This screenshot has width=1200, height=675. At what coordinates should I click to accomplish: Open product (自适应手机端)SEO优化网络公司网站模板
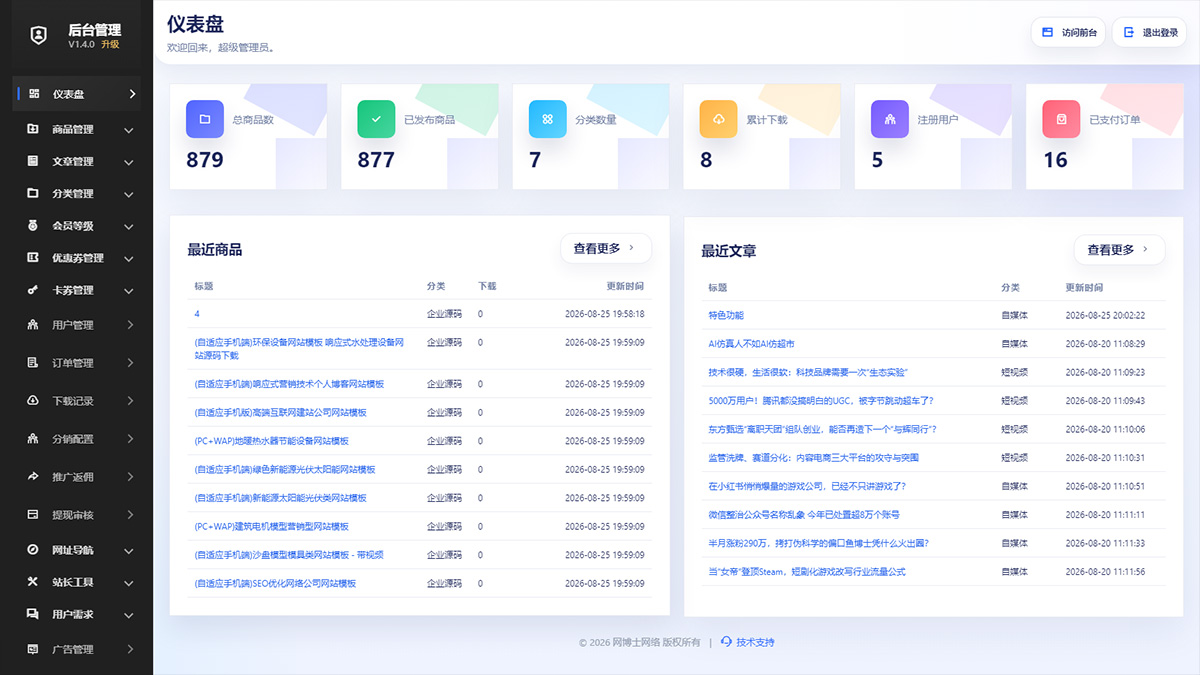click(275, 583)
